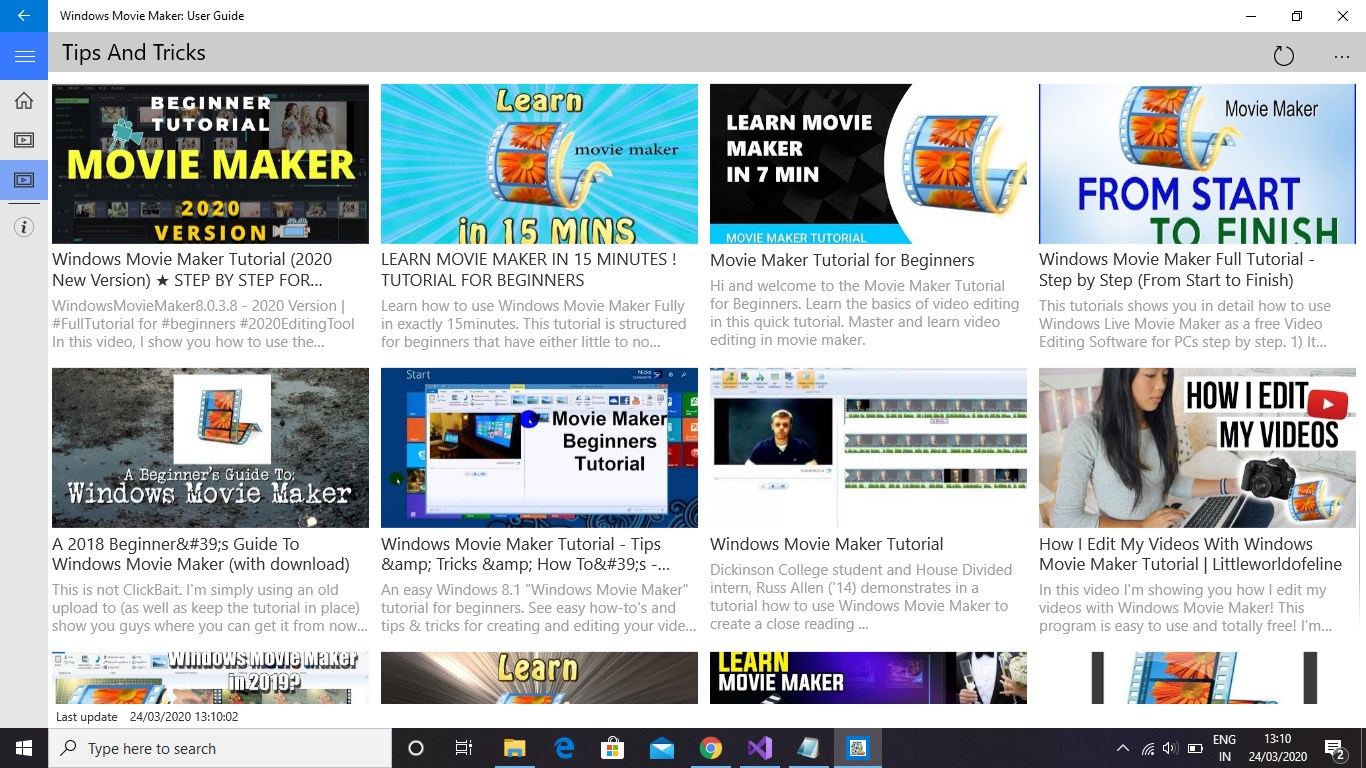1366x768 pixels.
Task: Launch File Explorer from the taskbar
Action: (x=514, y=748)
